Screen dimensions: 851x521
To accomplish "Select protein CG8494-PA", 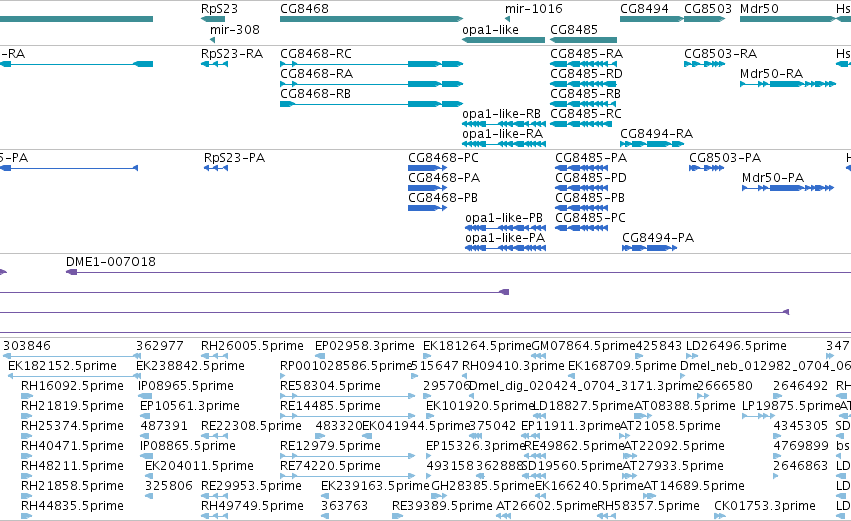I will pyautogui.click(x=658, y=238).
